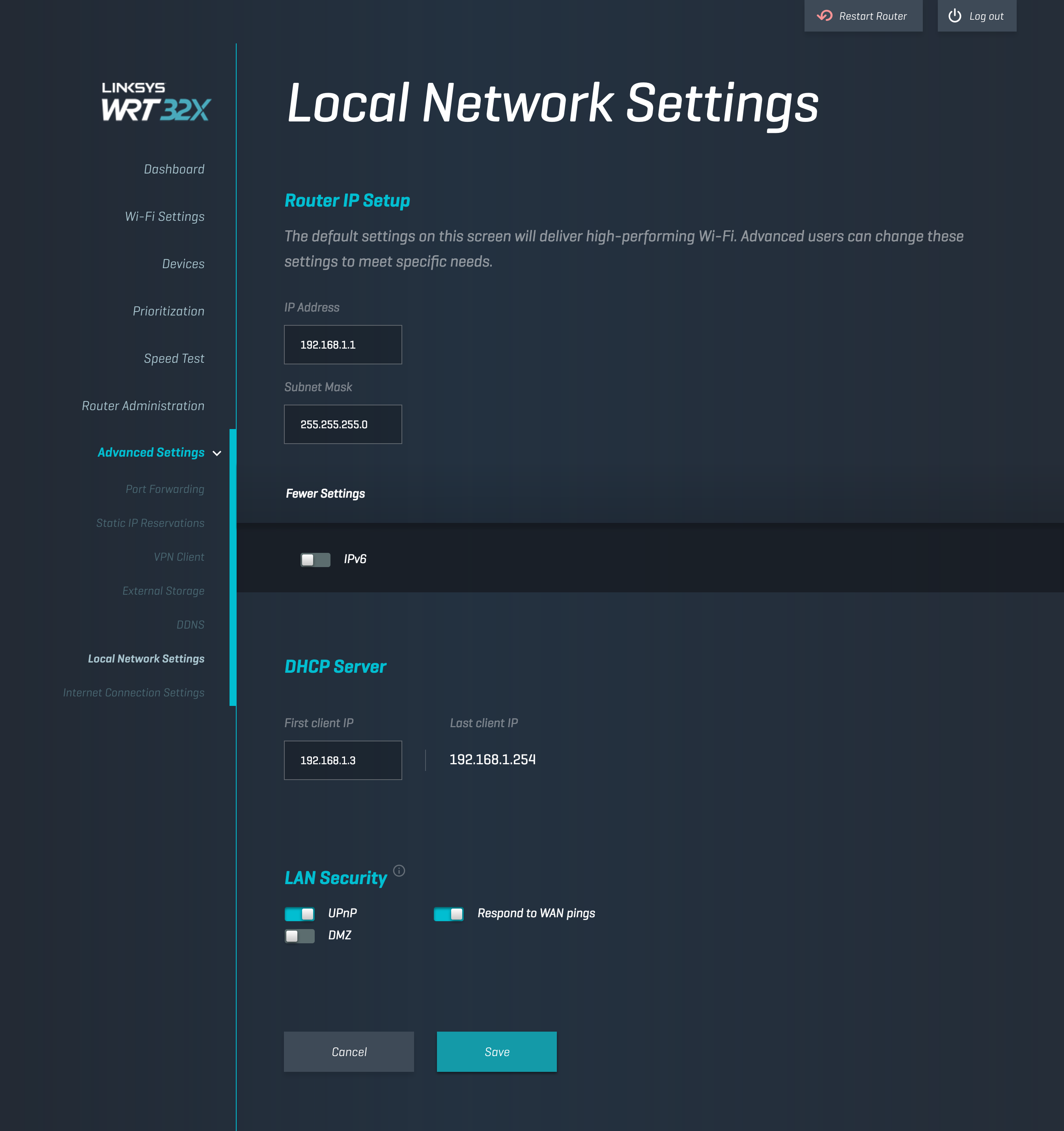Screen dimensions: 1064x1131
Task: Focus the First client IP field
Action: click(x=343, y=760)
